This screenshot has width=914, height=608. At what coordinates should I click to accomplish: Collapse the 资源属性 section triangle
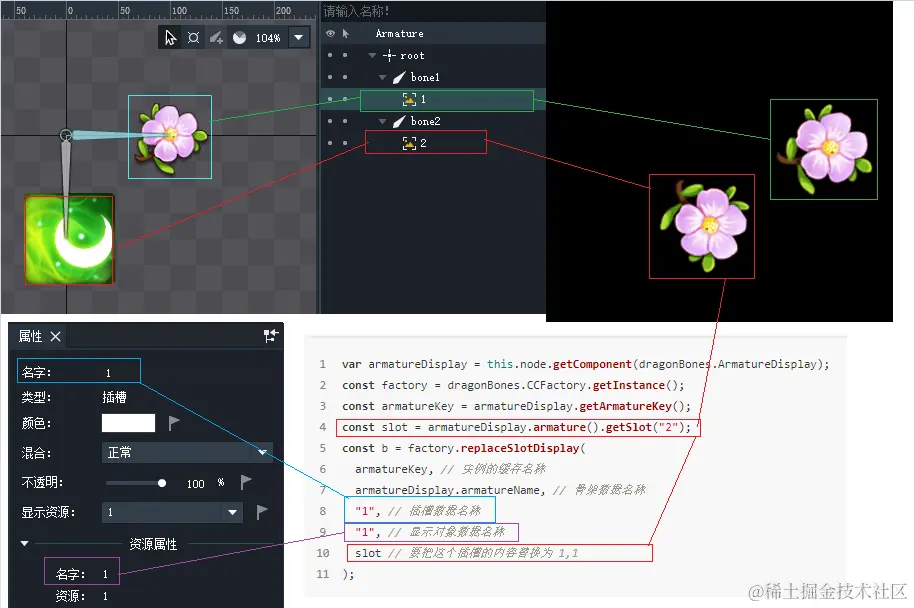[x=24, y=543]
